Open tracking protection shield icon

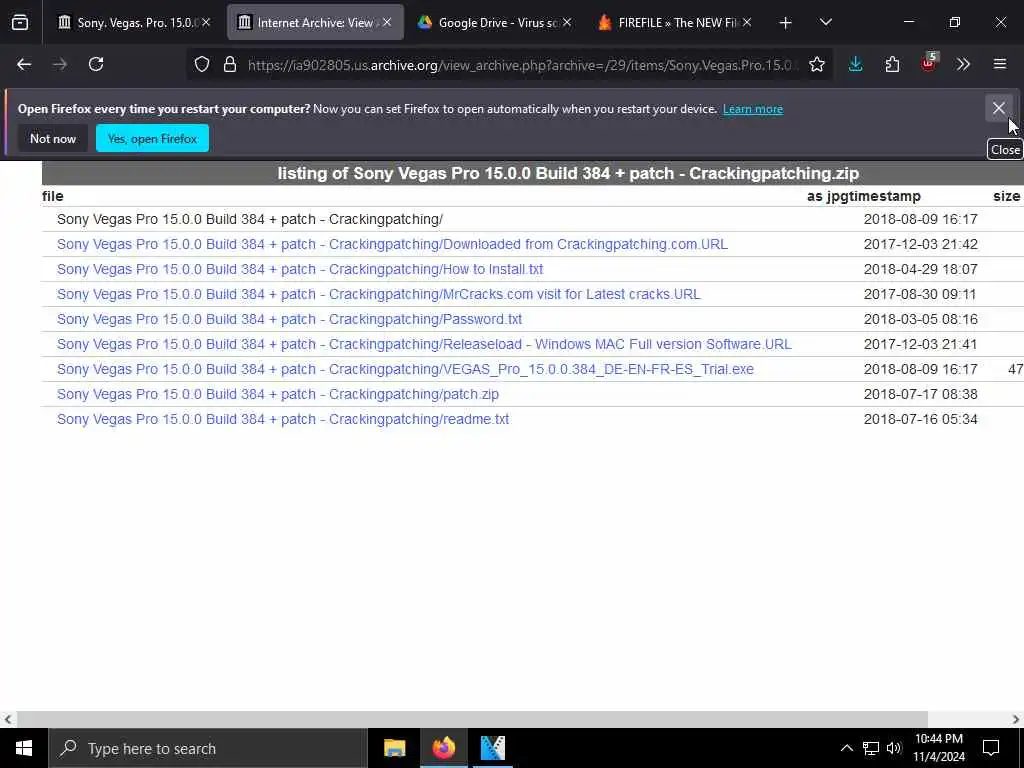pyautogui.click(x=202, y=65)
